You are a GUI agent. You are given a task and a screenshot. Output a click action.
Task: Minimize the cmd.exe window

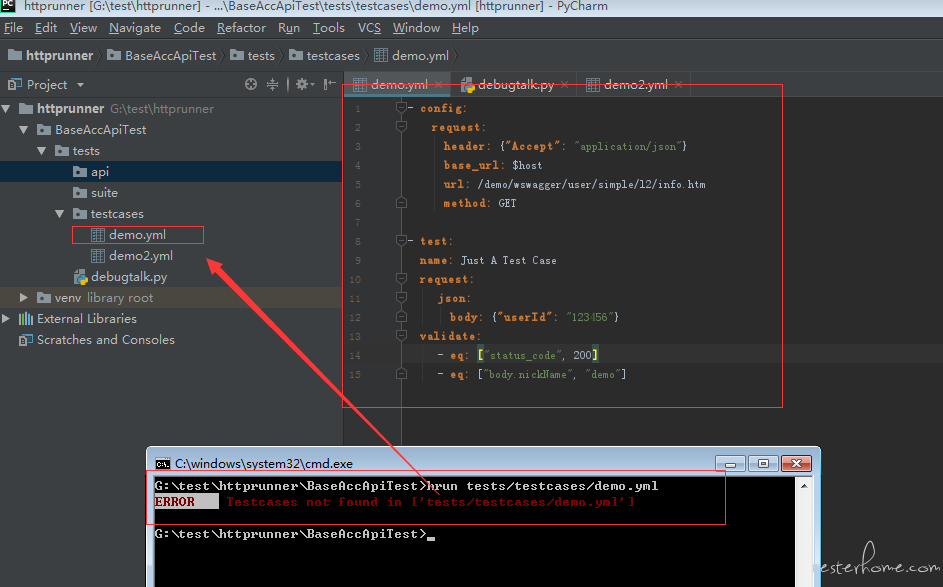pyautogui.click(x=730, y=464)
